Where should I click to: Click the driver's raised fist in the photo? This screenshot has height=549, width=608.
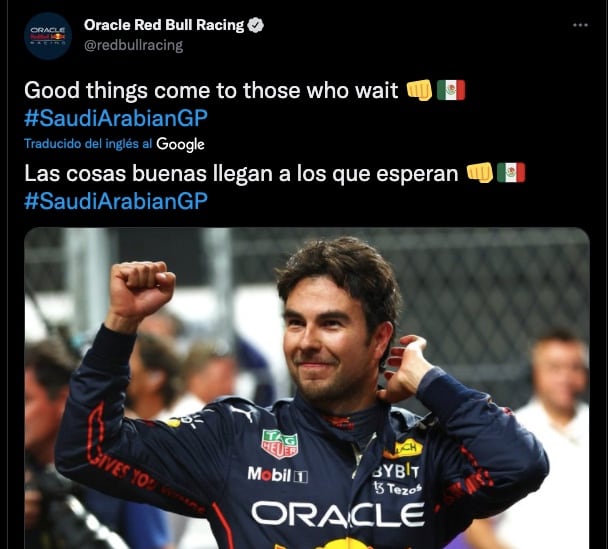(x=142, y=287)
